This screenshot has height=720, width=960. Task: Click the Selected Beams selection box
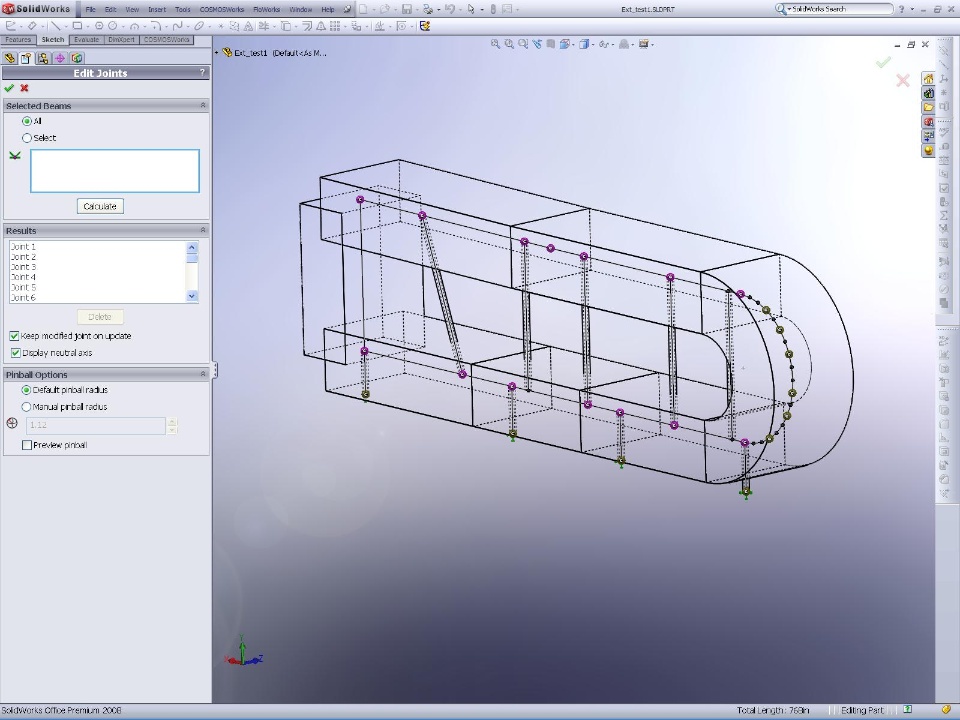coord(115,171)
